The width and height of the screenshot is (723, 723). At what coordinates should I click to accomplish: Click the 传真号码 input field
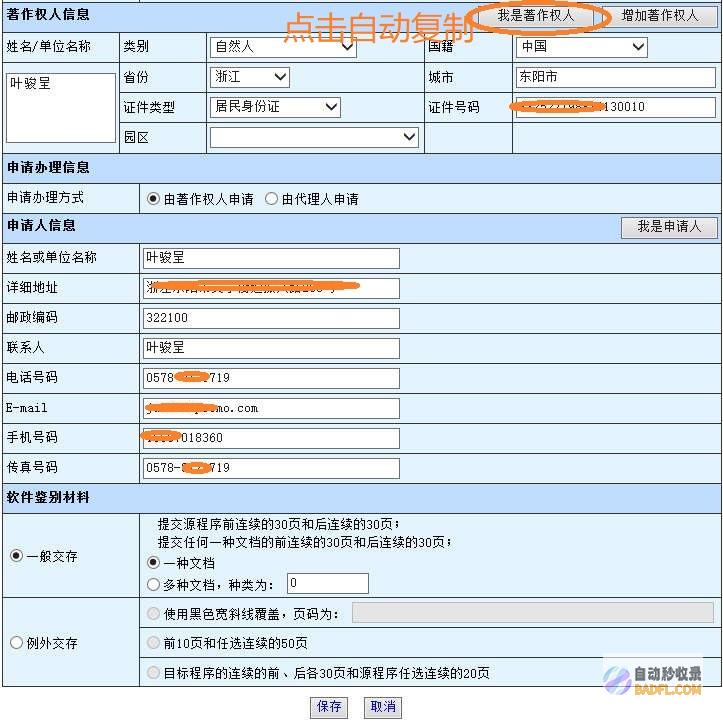271,468
